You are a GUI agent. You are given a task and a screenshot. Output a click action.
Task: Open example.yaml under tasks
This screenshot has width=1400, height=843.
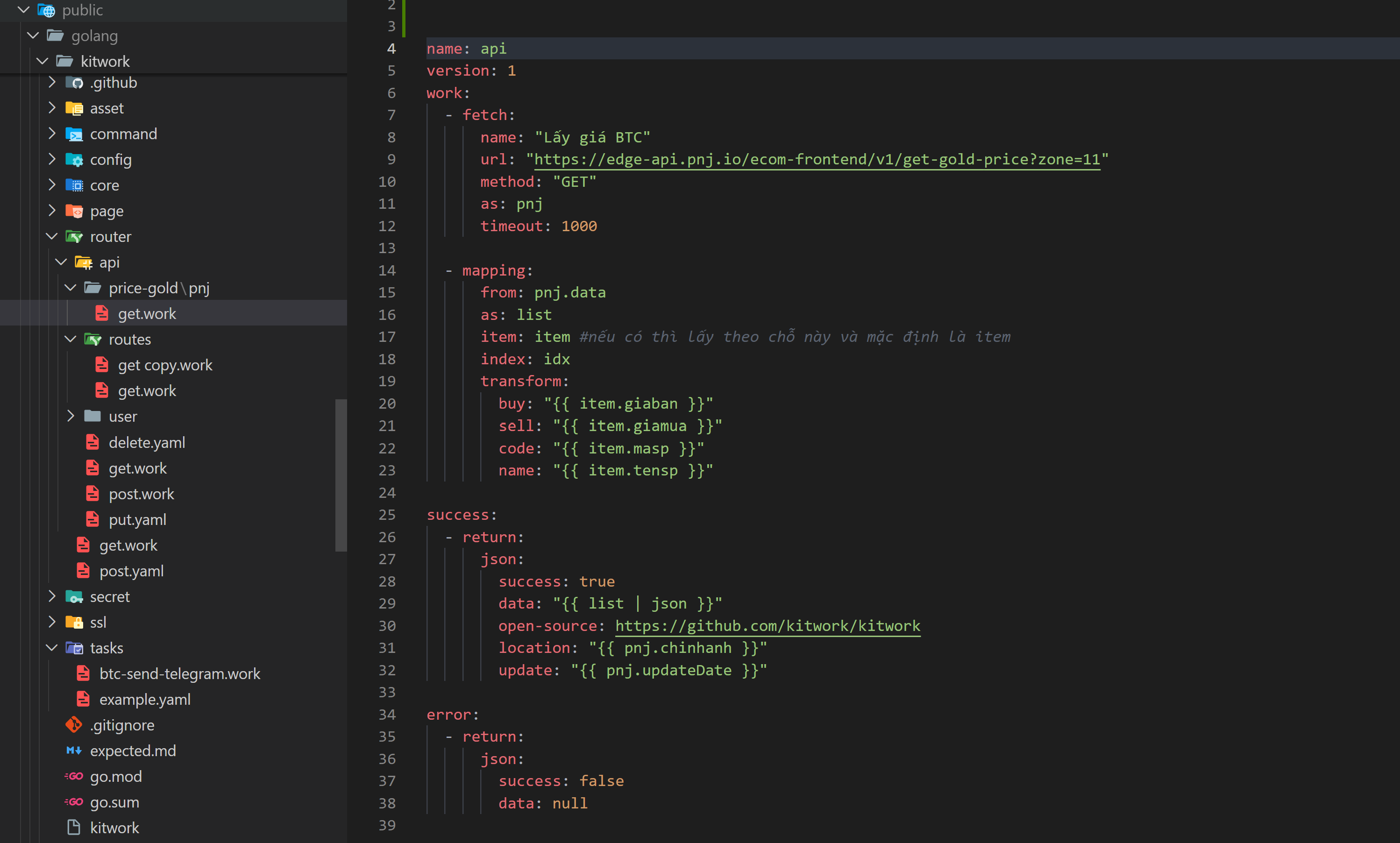145,699
